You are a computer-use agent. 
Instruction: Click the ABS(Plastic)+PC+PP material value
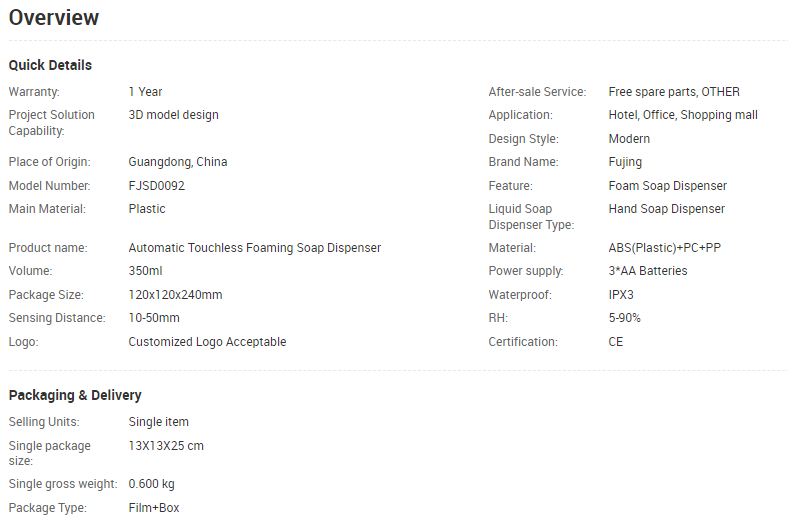tap(664, 248)
